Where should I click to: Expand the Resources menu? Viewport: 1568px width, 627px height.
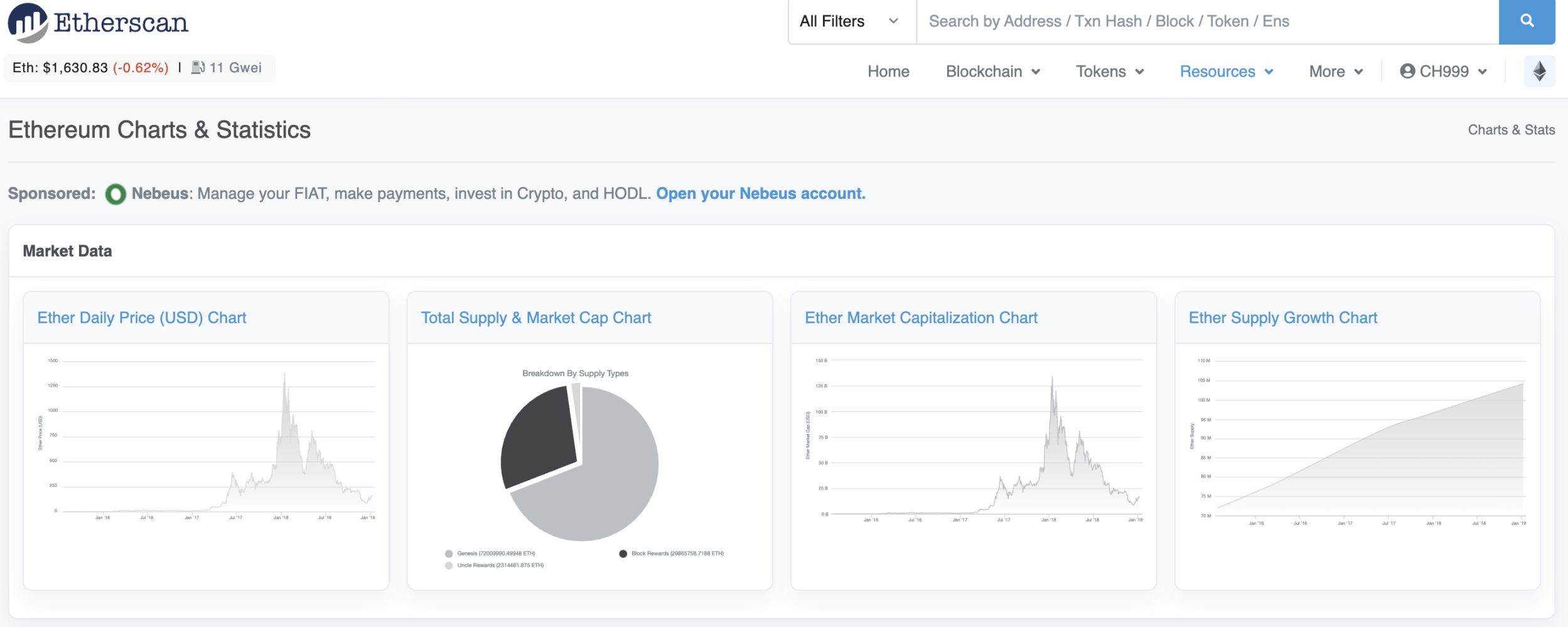tap(1227, 72)
